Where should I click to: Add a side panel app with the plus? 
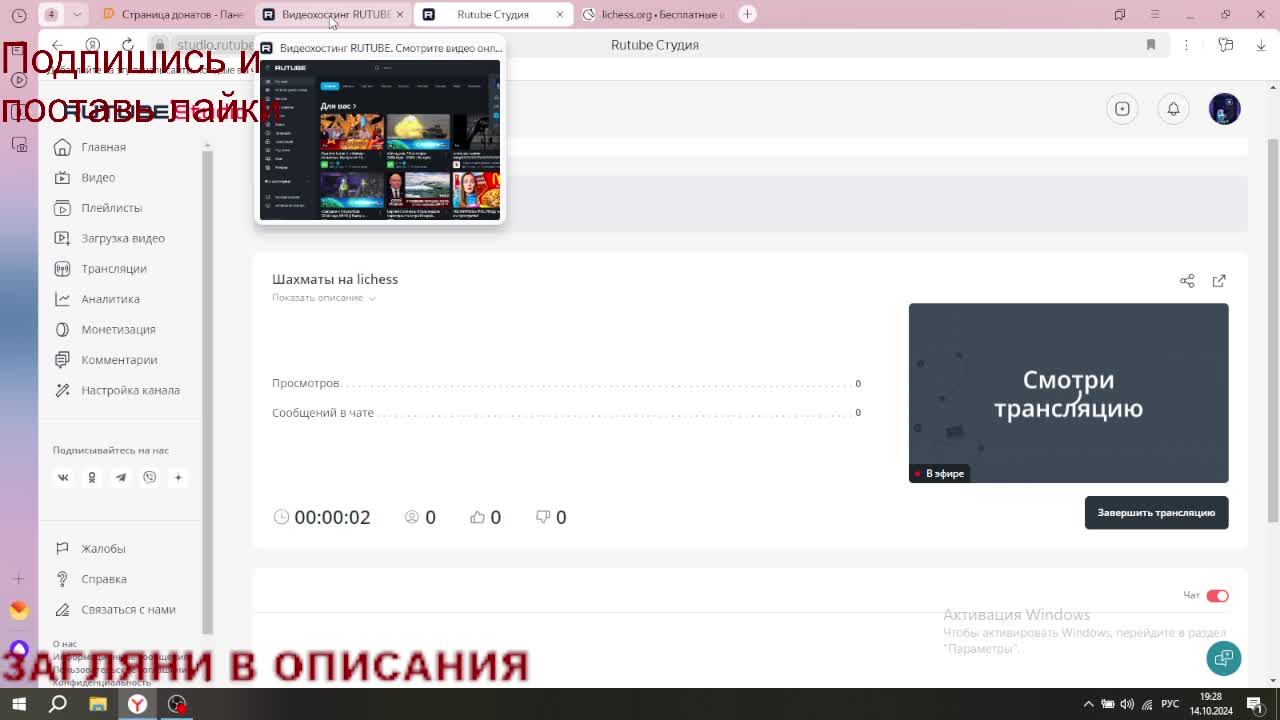point(19,579)
